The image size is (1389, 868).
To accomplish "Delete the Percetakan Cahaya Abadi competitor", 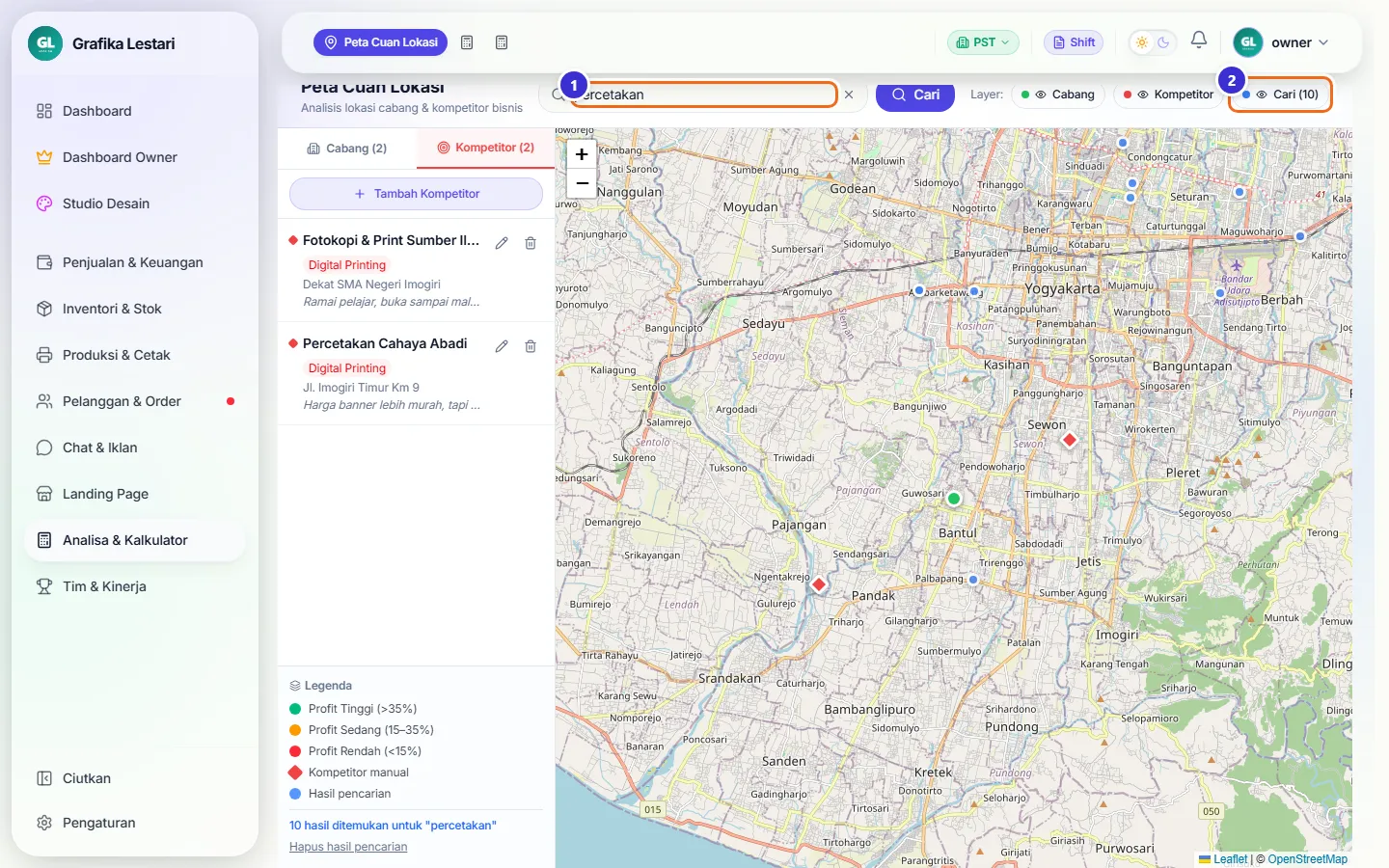I will [x=531, y=346].
